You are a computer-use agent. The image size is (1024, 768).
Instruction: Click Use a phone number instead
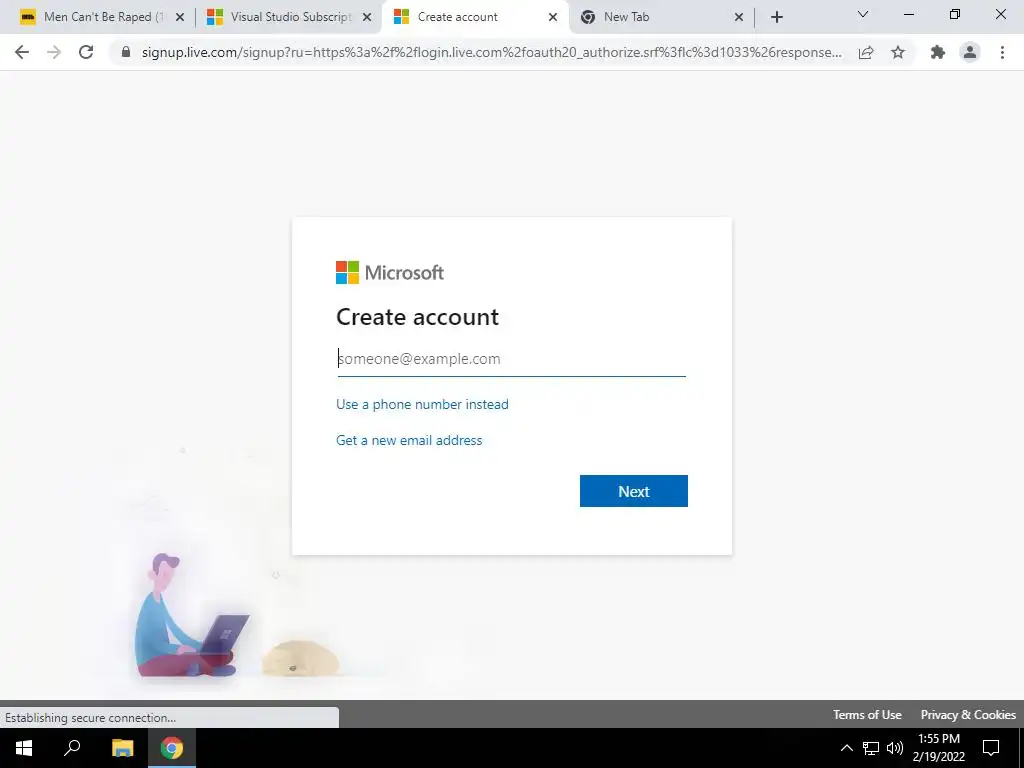[422, 404]
